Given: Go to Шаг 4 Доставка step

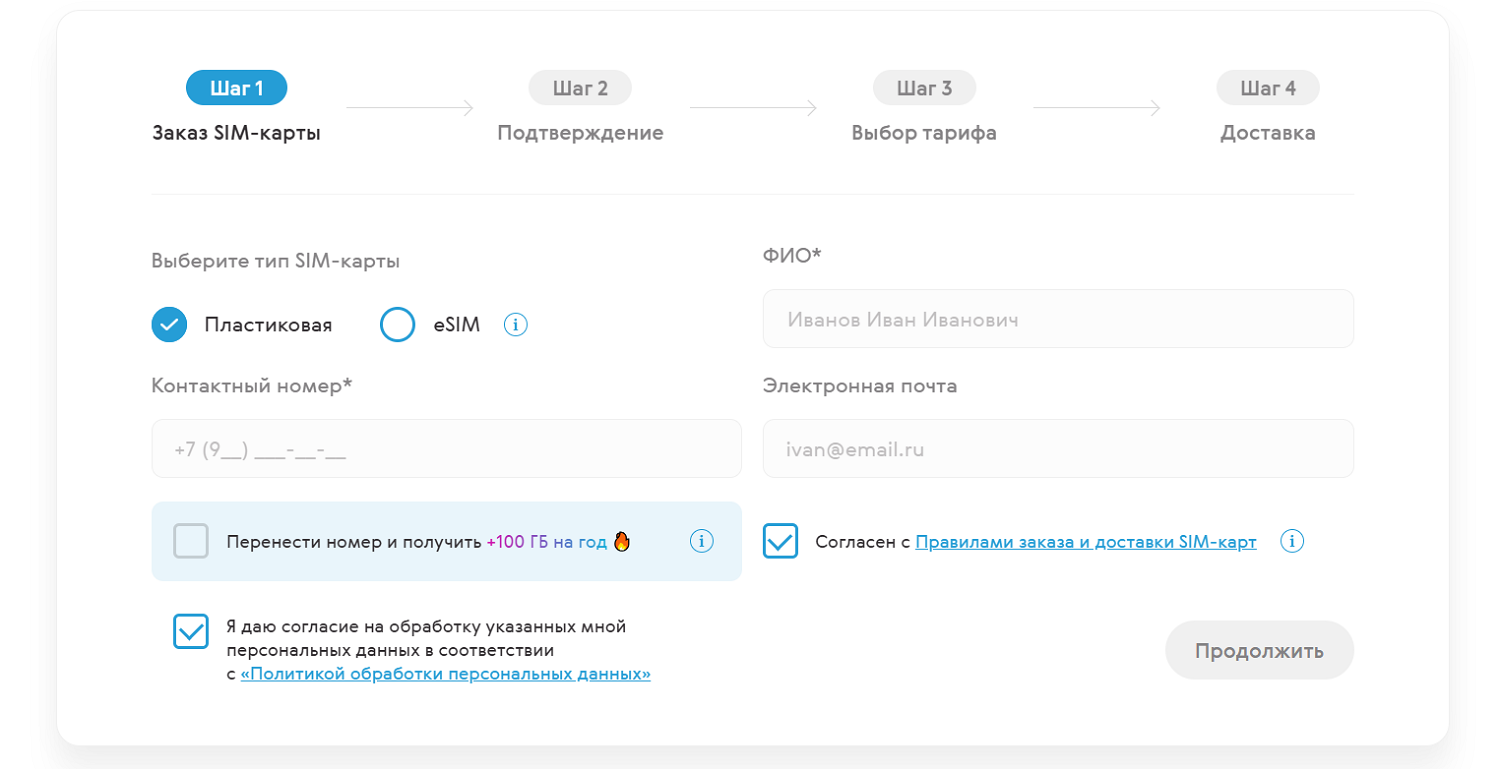Looking at the screenshot, I should 1267,88.
